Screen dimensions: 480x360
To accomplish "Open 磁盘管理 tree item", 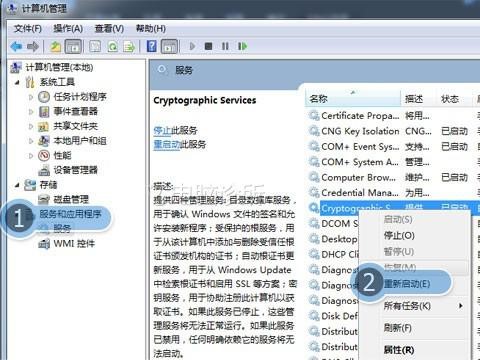I will [x=71, y=199].
